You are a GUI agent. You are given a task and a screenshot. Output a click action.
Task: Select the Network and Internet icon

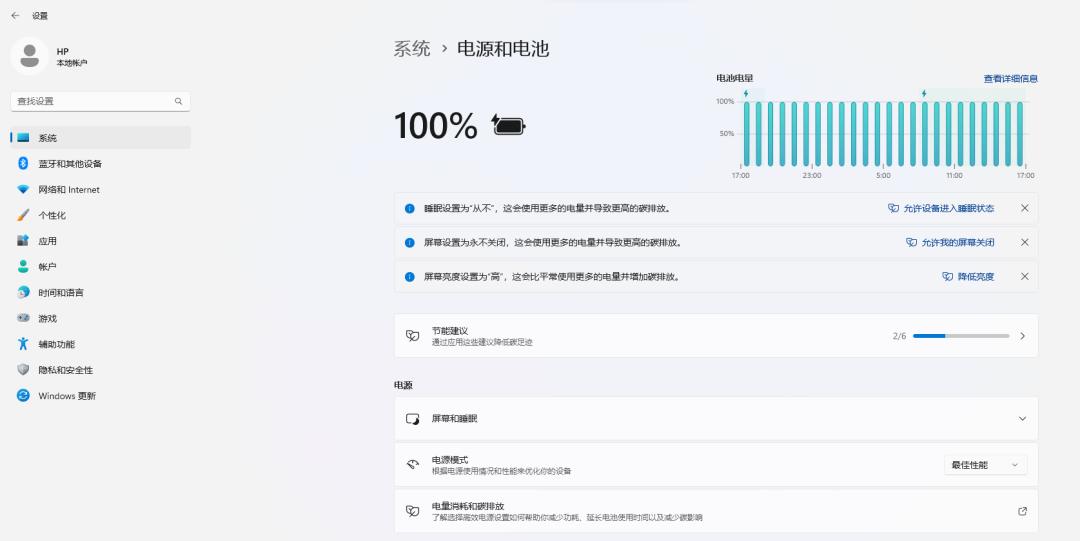click(23, 190)
